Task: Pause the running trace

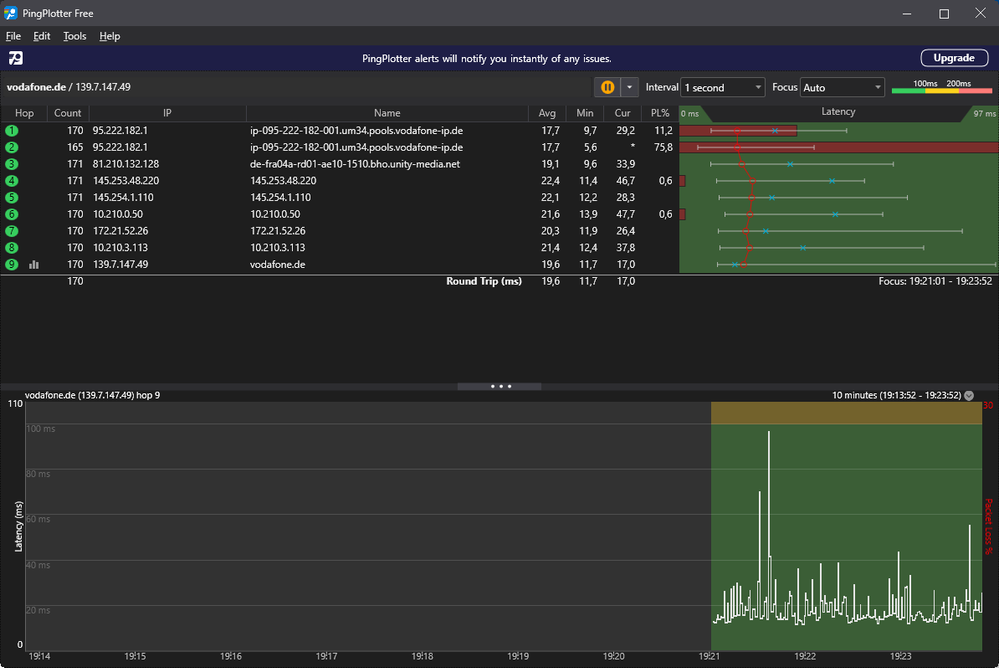Action: click(x=607, y=87)
